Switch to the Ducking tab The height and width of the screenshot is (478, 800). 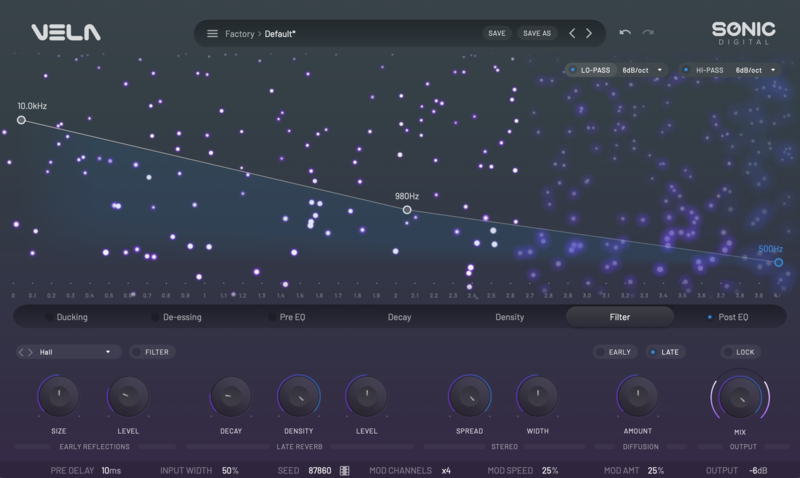(x=66, y=317)
